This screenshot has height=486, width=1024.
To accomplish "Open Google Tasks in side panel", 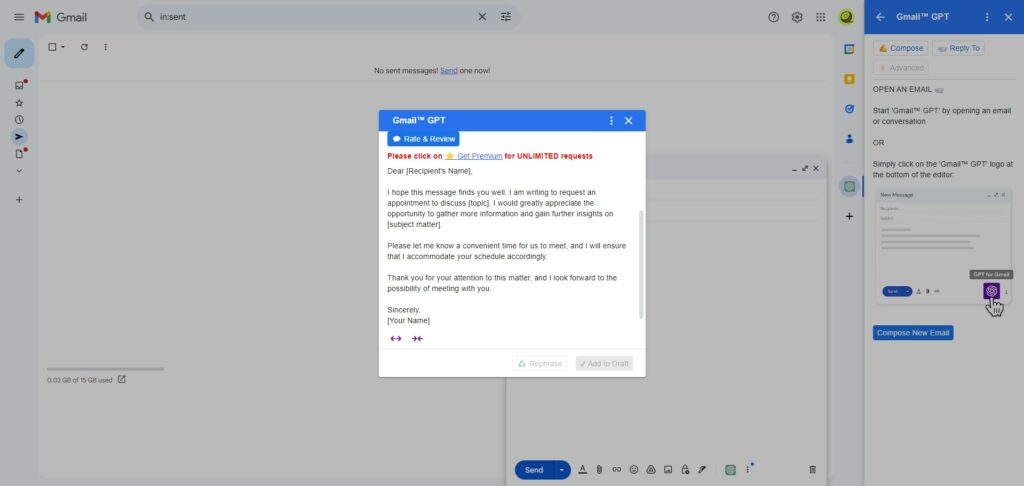I will point(849,109).
